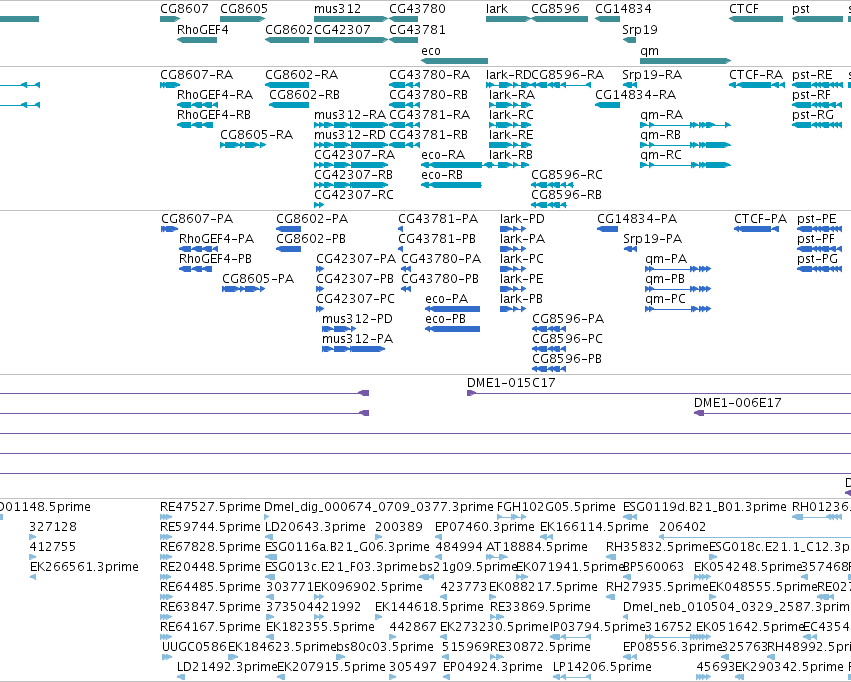
Task: Open transcript CG8605-RA
Action: [x=257, y=135]
